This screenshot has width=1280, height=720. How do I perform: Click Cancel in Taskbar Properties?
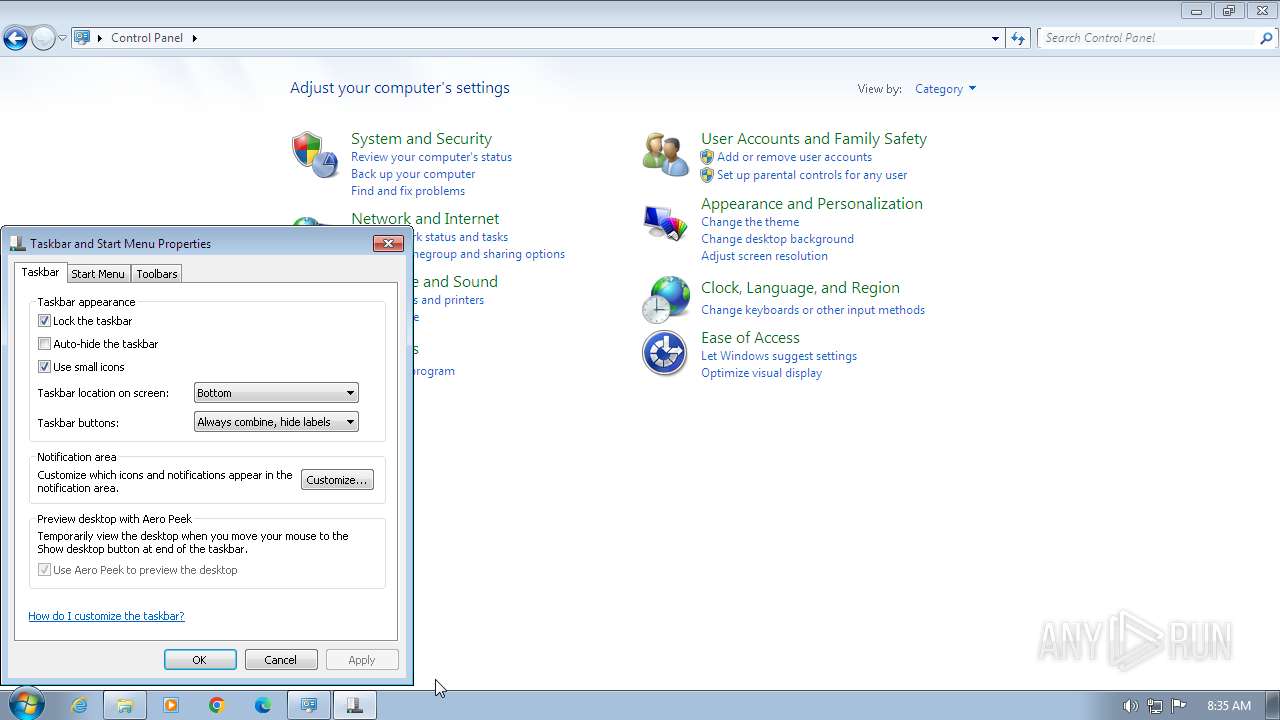(281, 660)
